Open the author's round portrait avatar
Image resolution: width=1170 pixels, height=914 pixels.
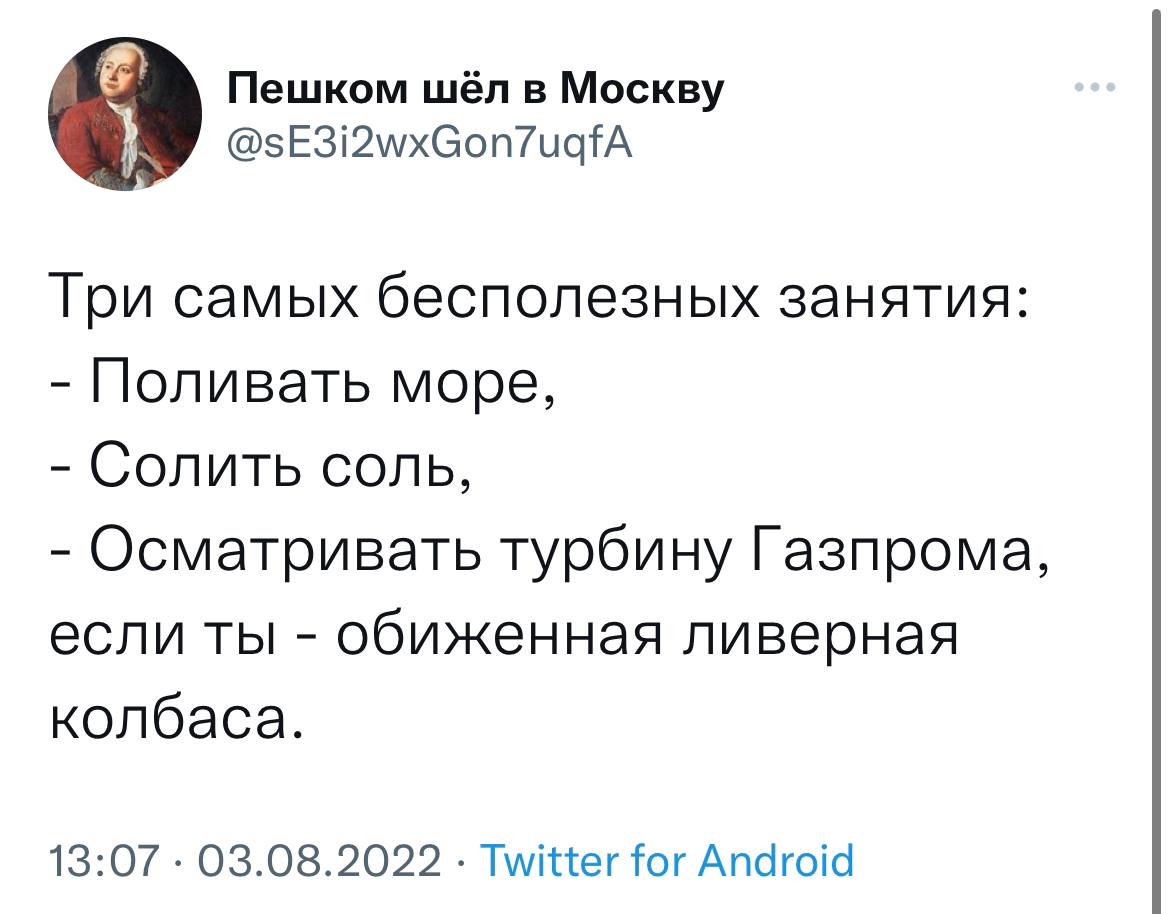coord(125,114)
